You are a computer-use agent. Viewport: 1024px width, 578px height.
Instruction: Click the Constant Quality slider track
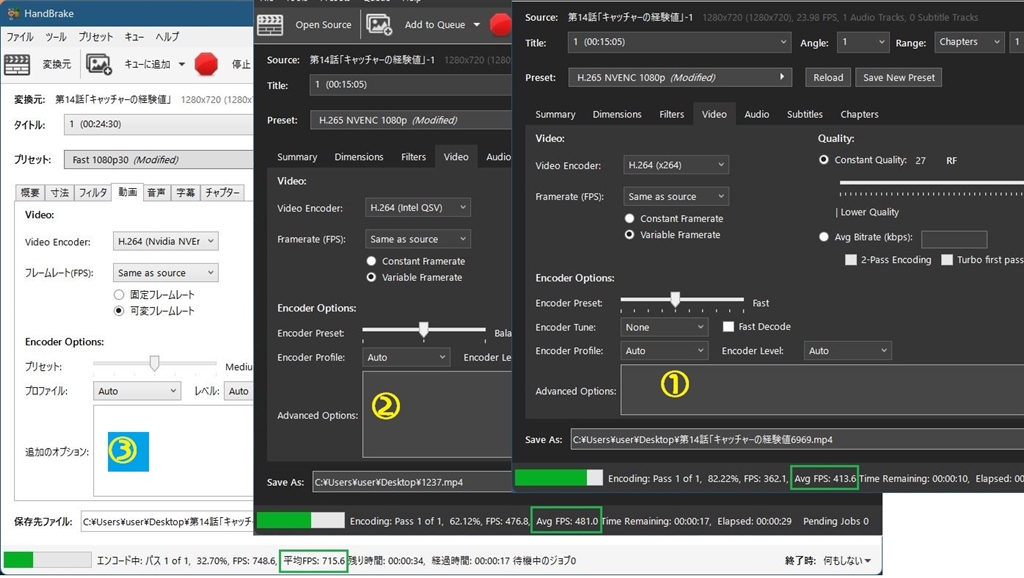pos(930,184)
